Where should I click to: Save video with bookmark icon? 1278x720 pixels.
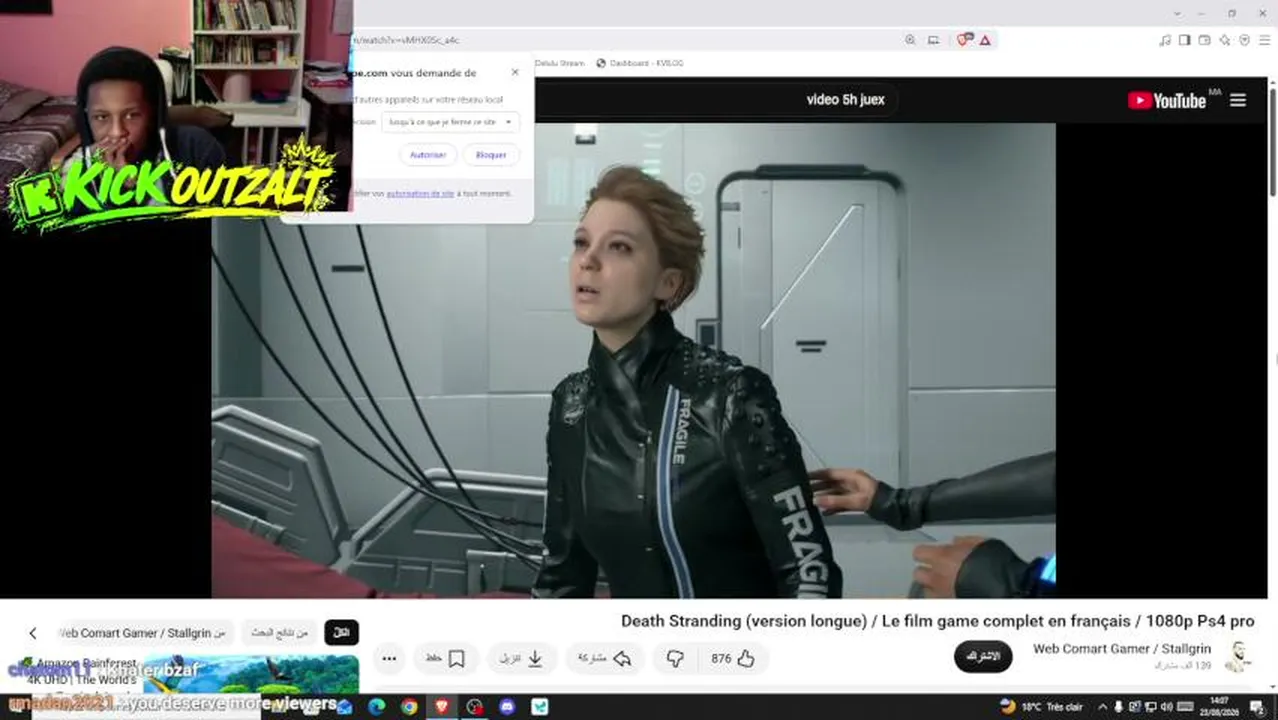447,658
